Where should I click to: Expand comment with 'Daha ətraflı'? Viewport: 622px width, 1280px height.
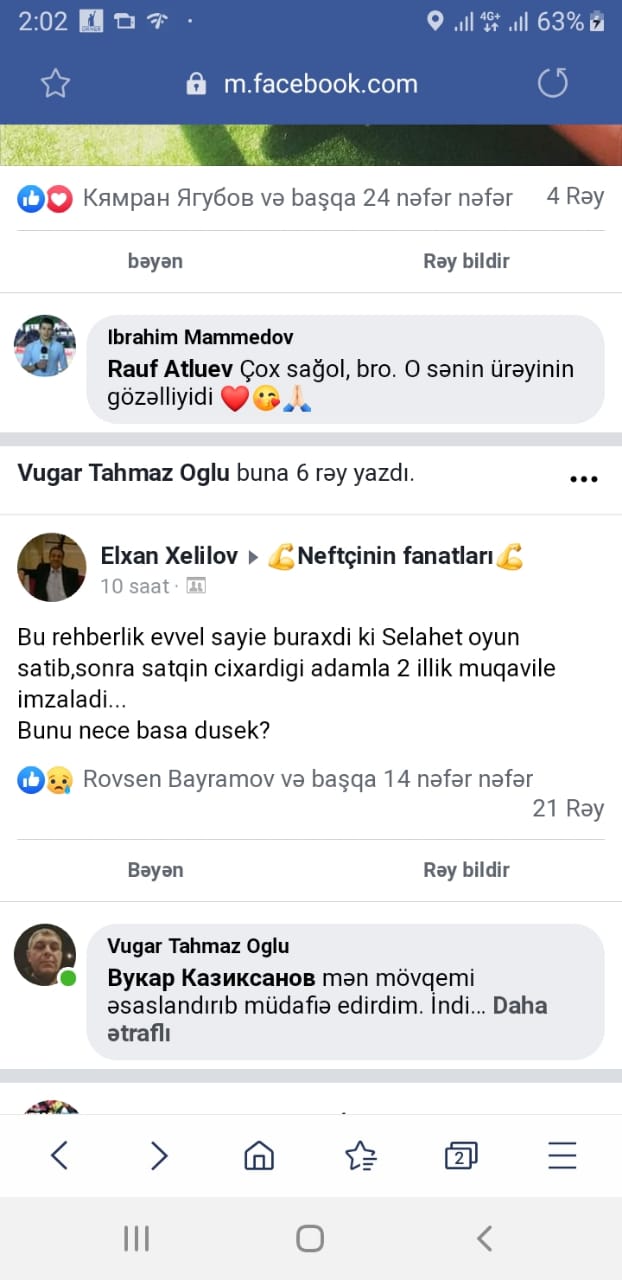(x=519, y=1005)
